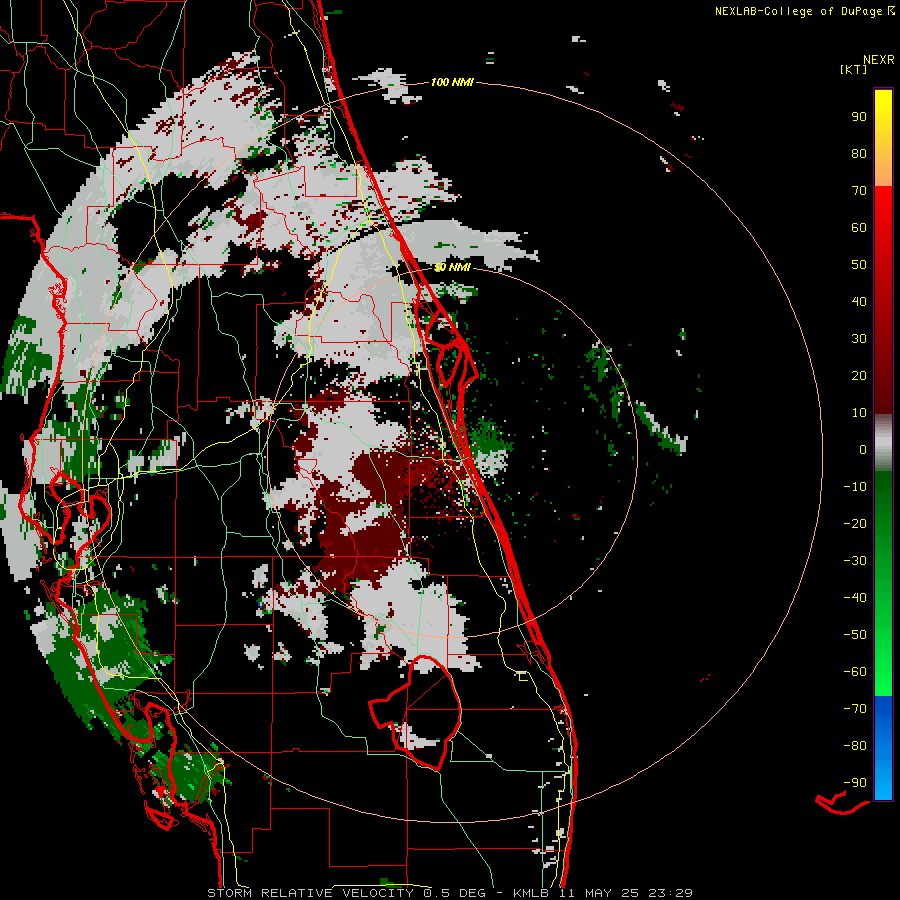Click the positive 40 value on the velocity scale
900x900 pixels.
(859, 301)
